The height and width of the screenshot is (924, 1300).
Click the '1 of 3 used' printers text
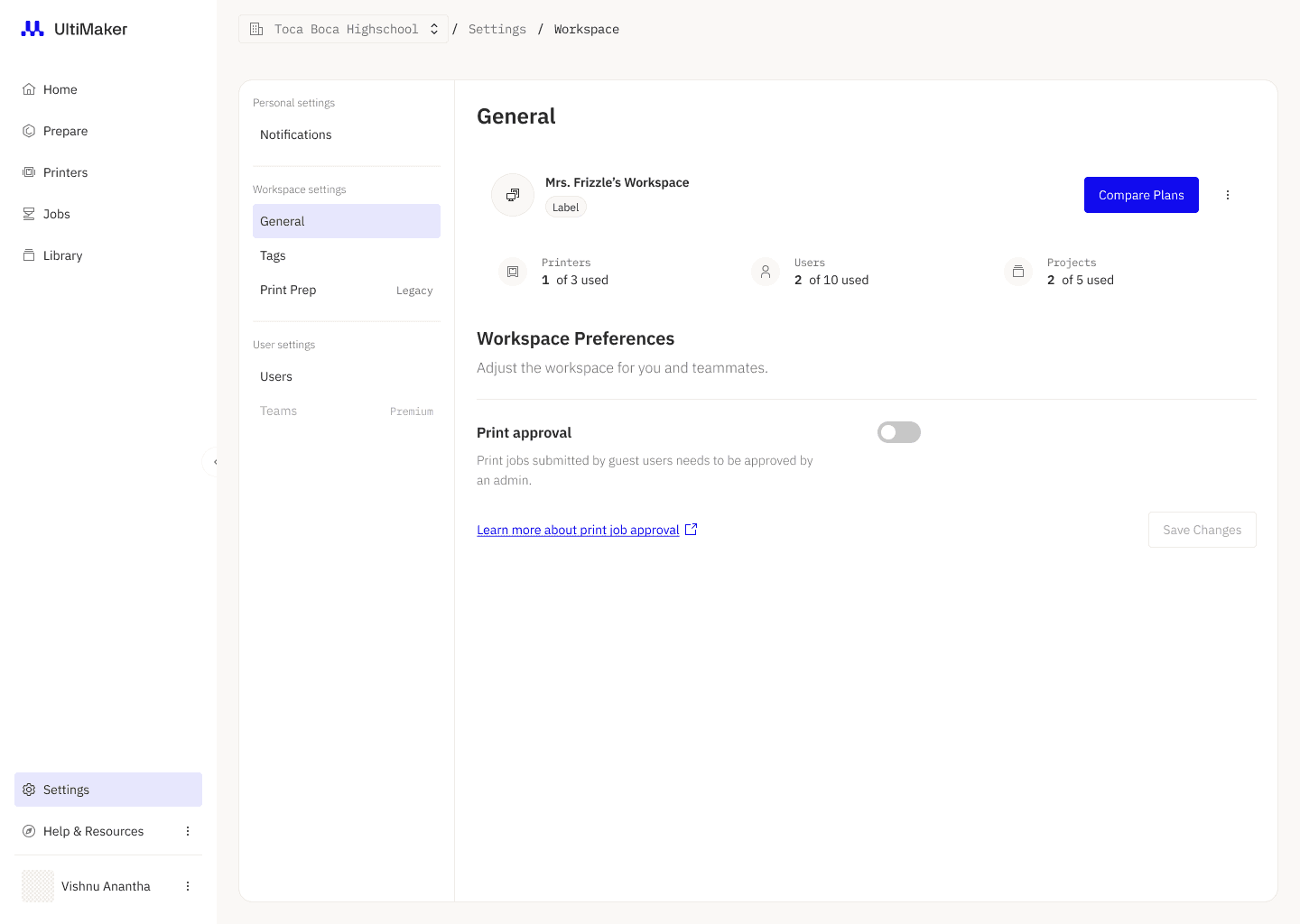tap(575, 280)
